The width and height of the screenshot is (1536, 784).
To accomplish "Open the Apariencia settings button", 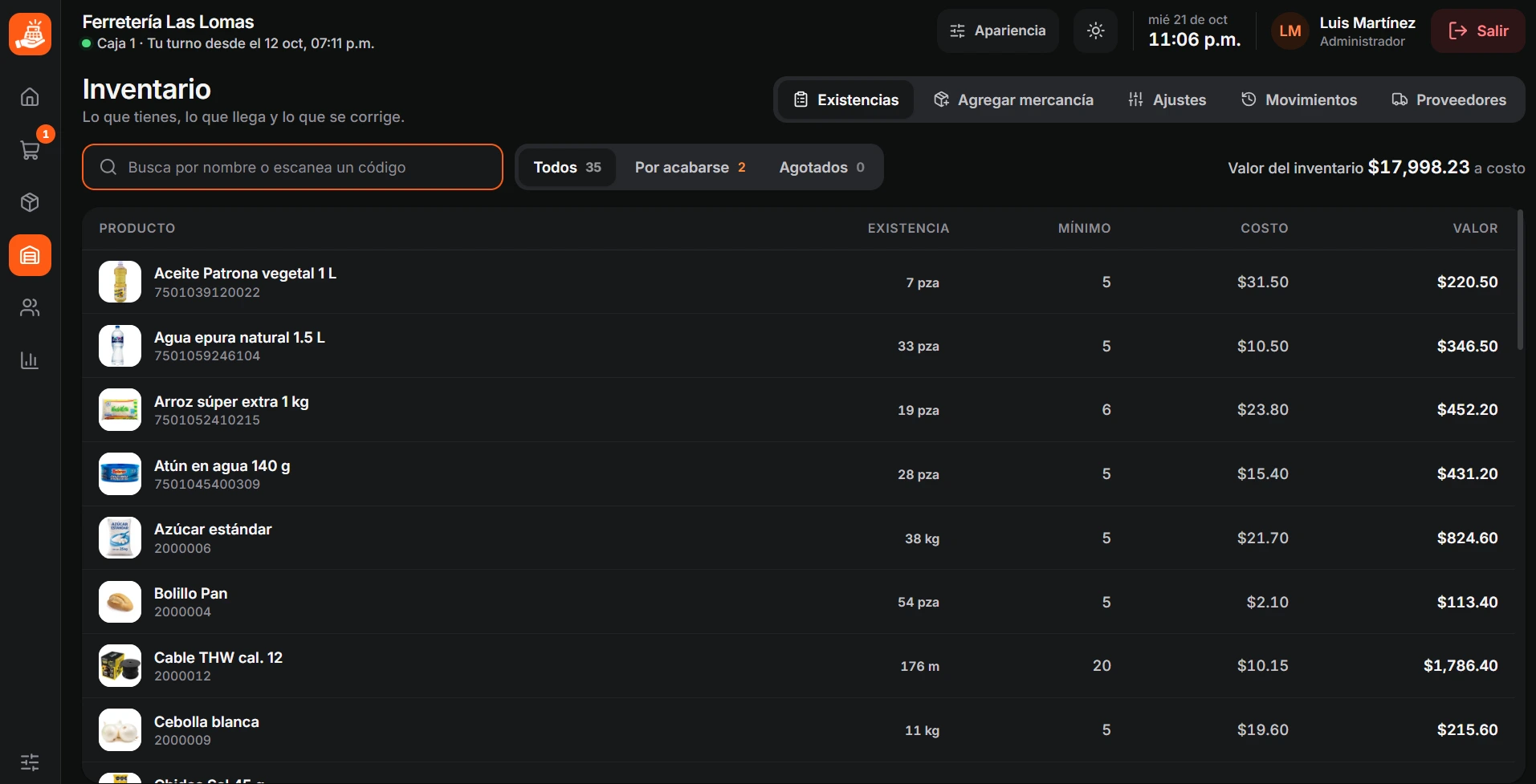I will point(997,30).
